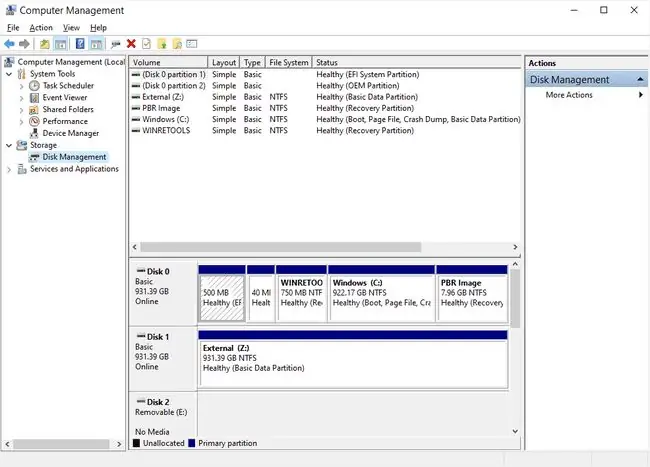Select the (Disk 0 partition 2) volume row
The width and height of the screenshot is (650, 467).
(325, 86)
